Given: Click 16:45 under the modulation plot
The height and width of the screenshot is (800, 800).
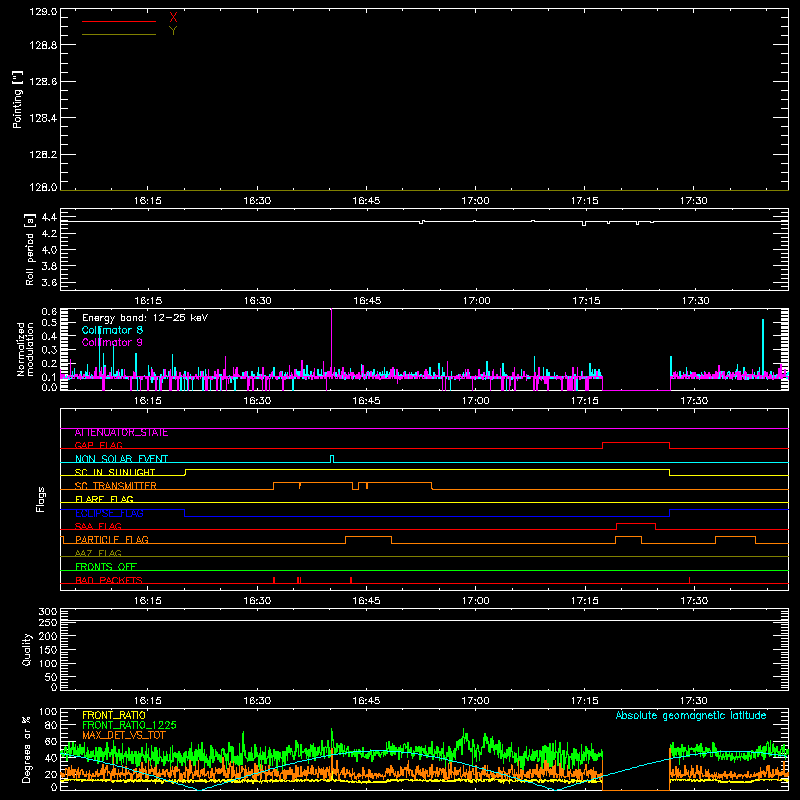Looking at the screenshot, I should (366, 401).
